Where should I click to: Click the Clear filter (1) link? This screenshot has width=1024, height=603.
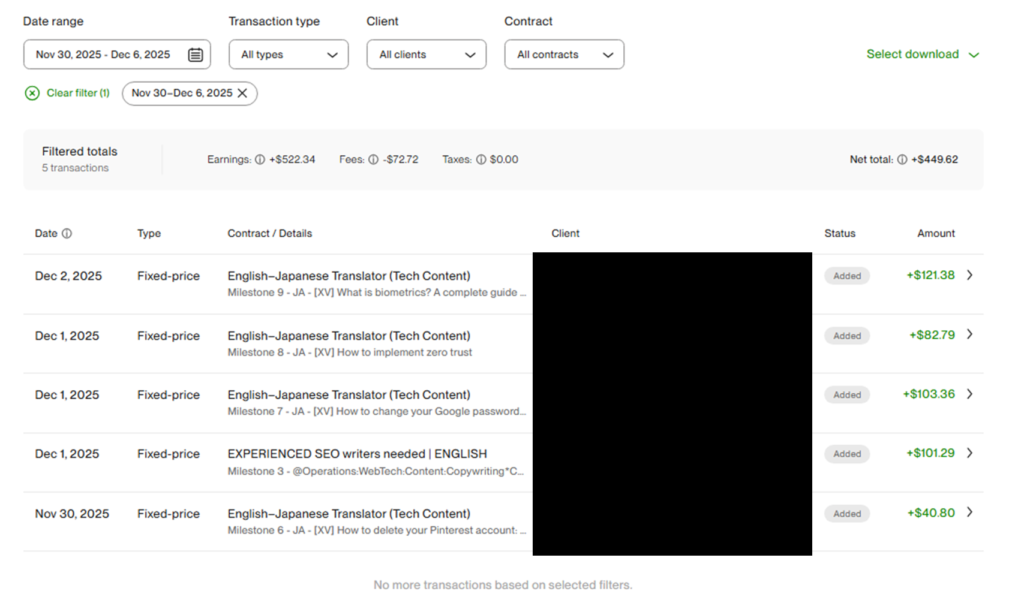tap(77, 93)
